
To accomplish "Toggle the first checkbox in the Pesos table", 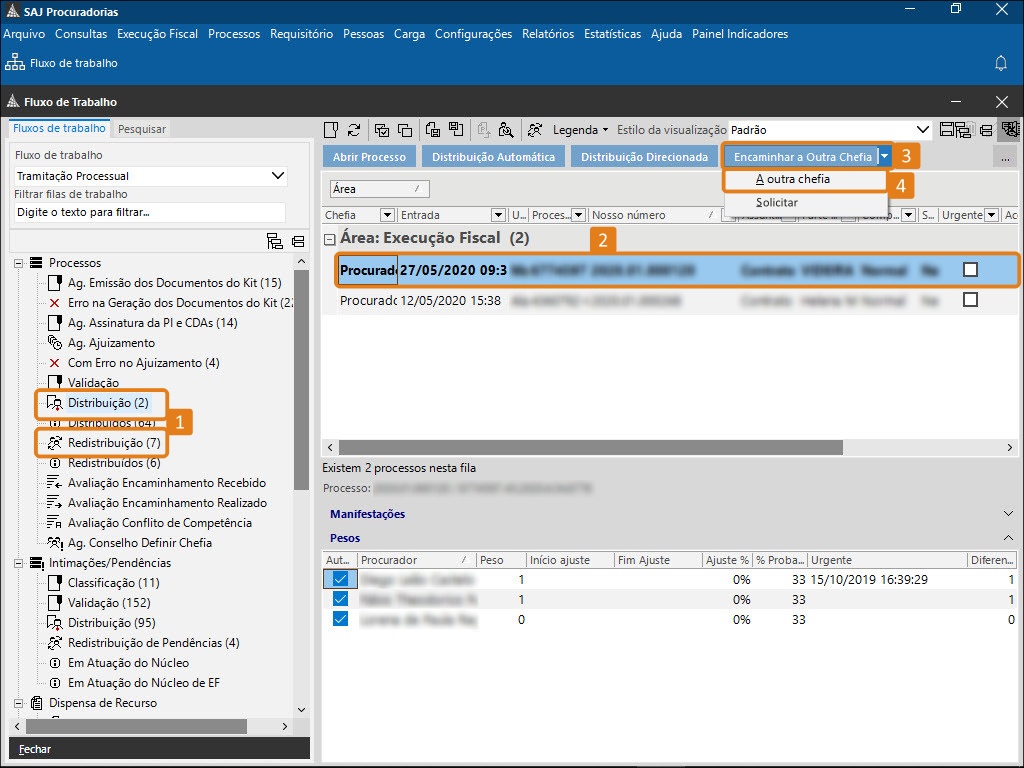I will 341,579.
